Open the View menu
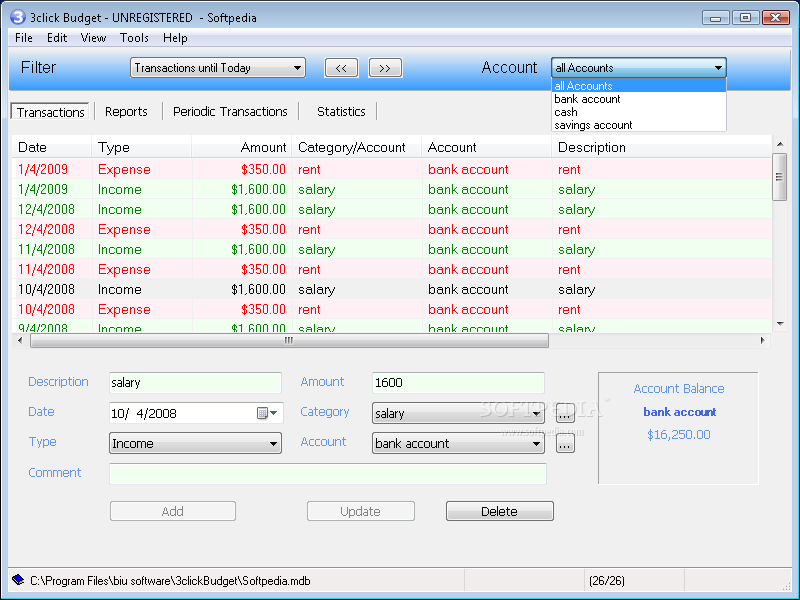 click(x=93, y=38)
